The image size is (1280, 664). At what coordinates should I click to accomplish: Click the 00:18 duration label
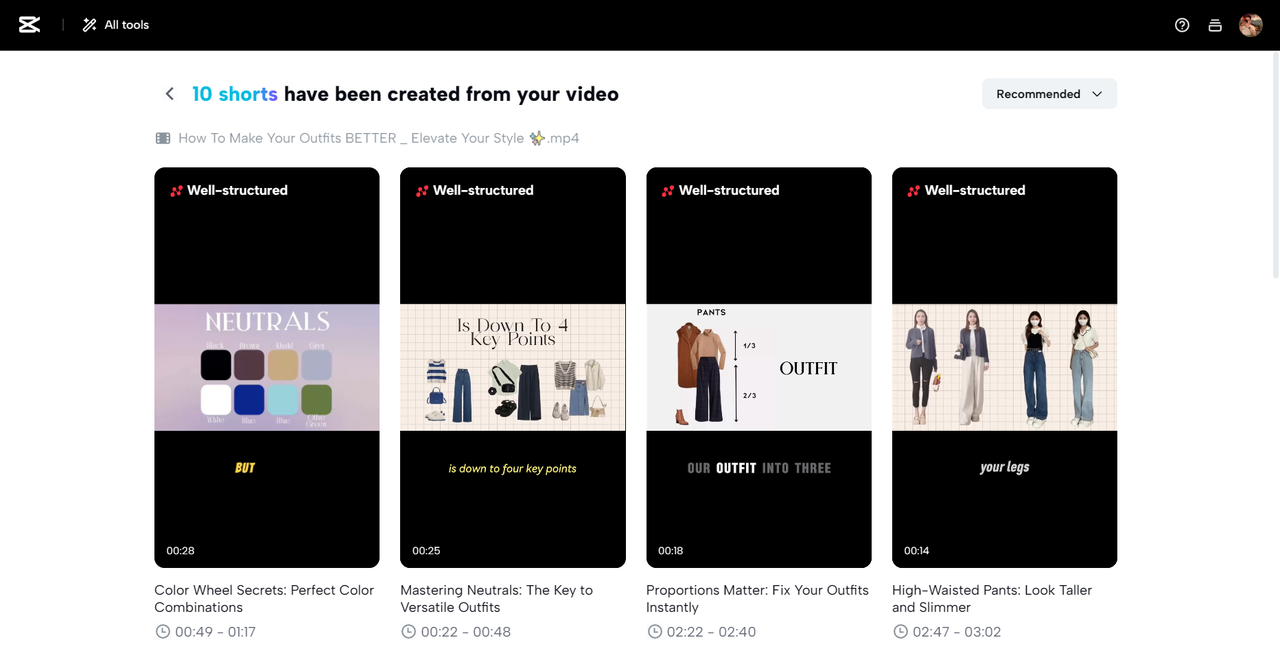click(x=671, y=551)
